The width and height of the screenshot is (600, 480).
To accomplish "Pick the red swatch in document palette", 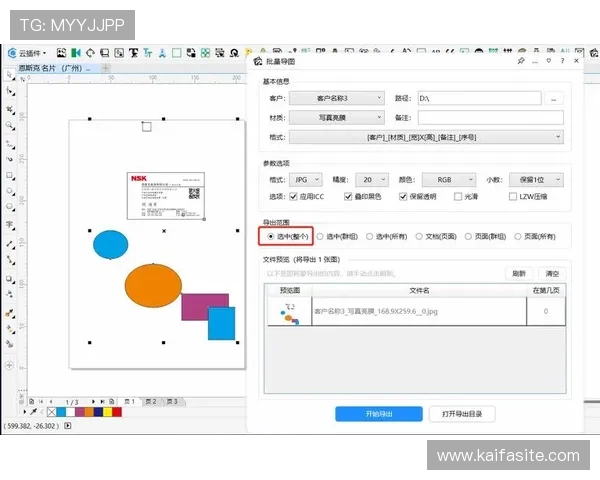I will tap(117, 412).
